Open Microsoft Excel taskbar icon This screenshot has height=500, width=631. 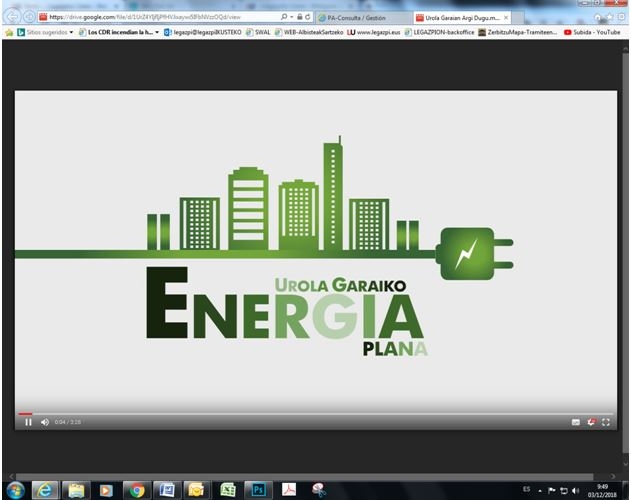click(228, 490)
